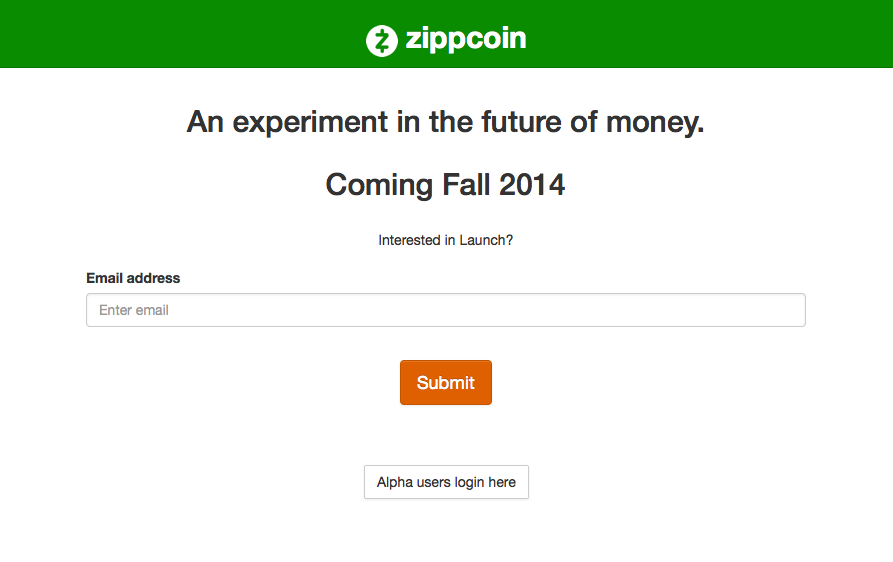Click the word 'Coming' in the subheading
This screenshot has width=893, height=562.
379,186
